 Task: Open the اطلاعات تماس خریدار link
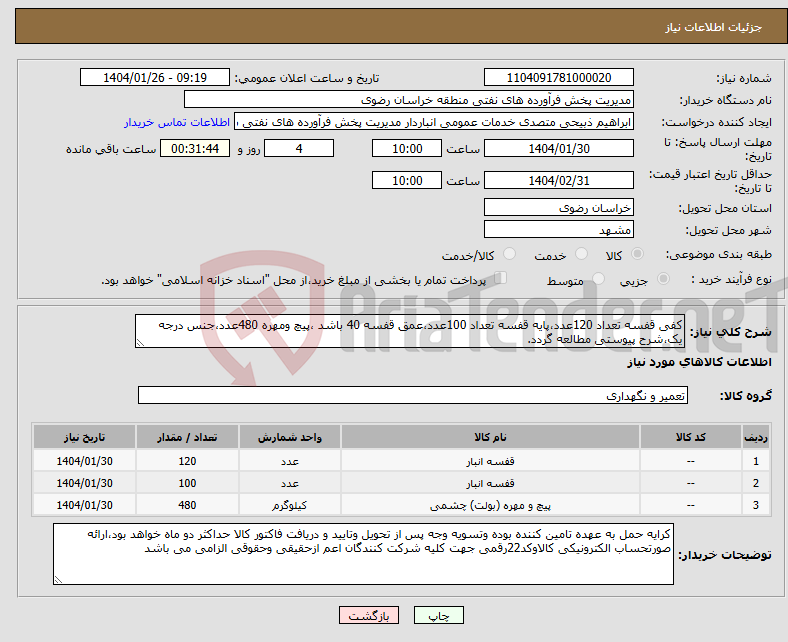pyautogui.click(x=177, y=122)
